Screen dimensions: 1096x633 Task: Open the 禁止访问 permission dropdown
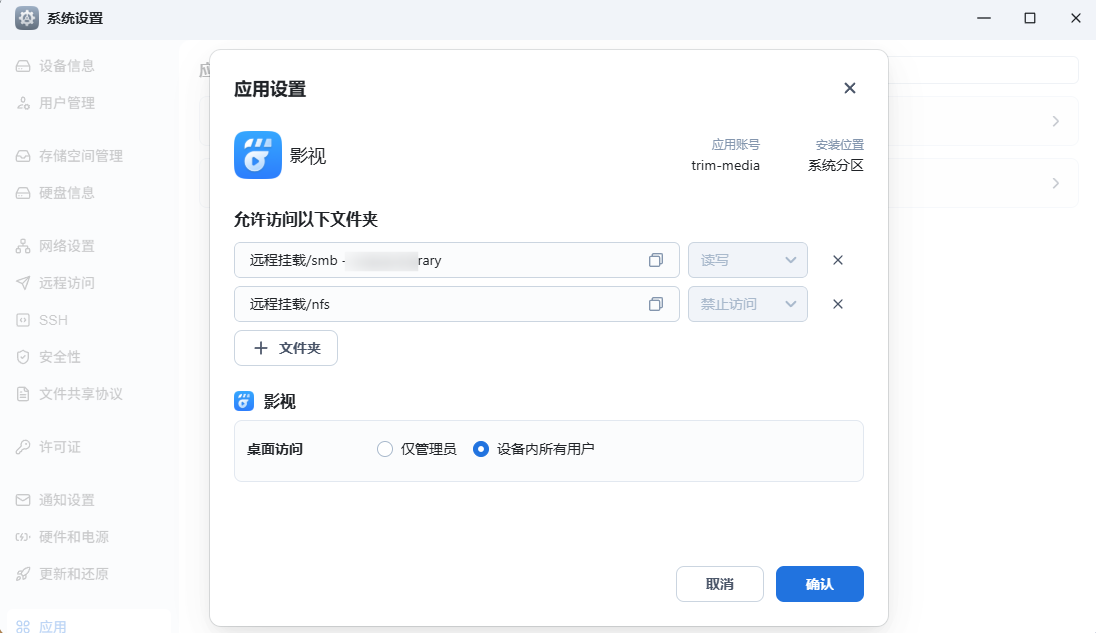(747, 303)
